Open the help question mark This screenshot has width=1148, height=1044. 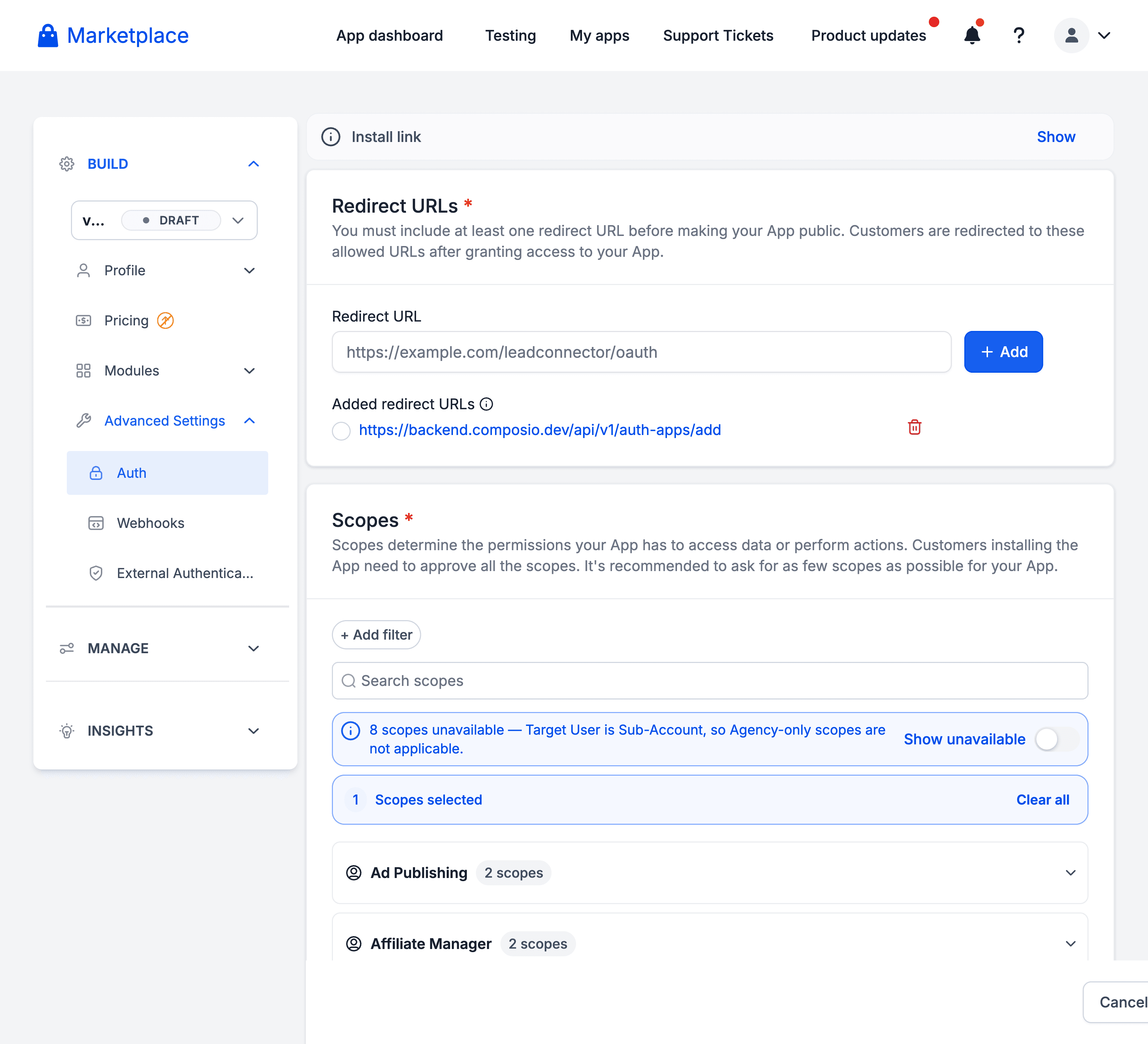1019,35
